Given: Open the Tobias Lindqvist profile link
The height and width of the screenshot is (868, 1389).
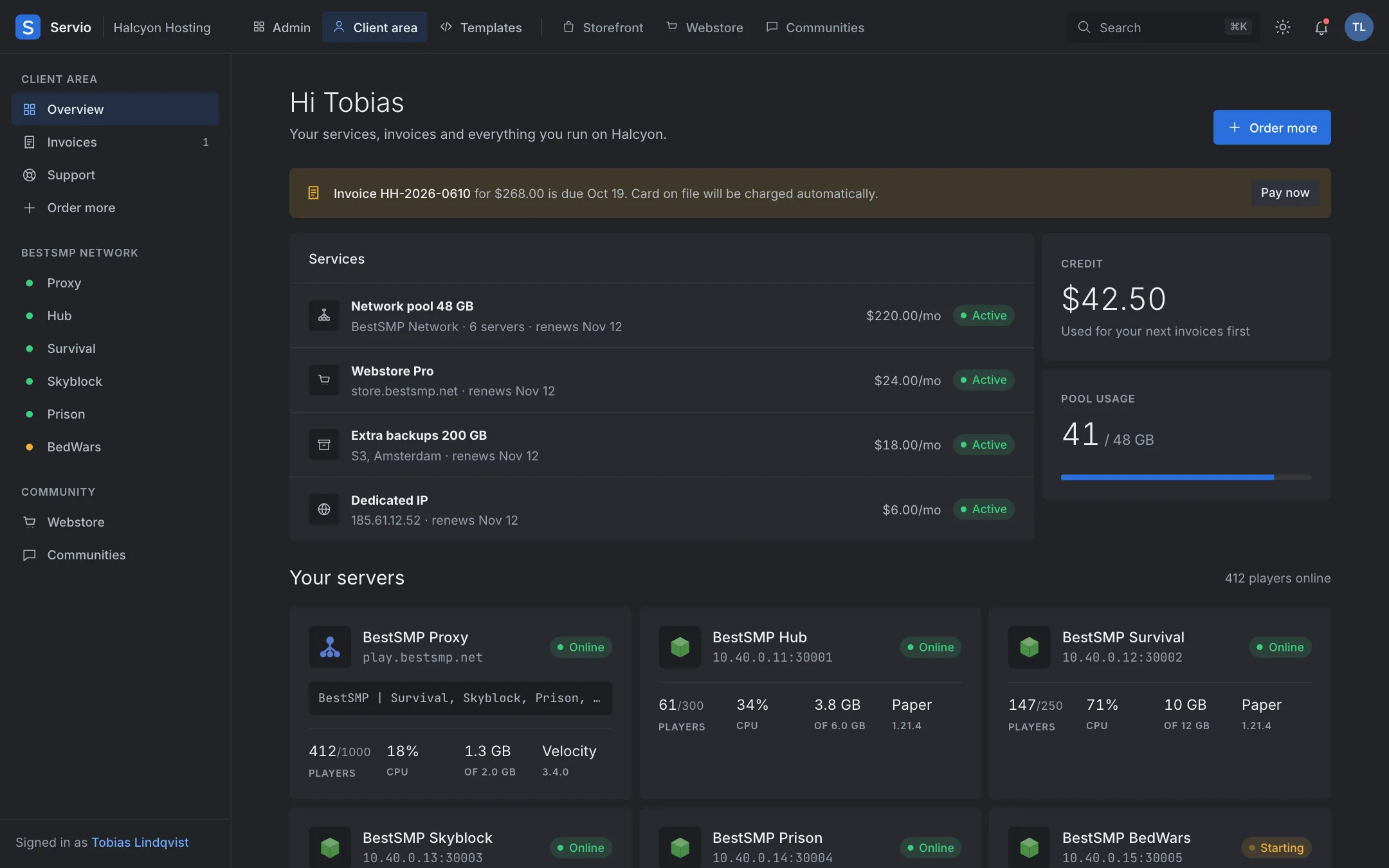Looking at the screenshot, I should coord(140,842).
